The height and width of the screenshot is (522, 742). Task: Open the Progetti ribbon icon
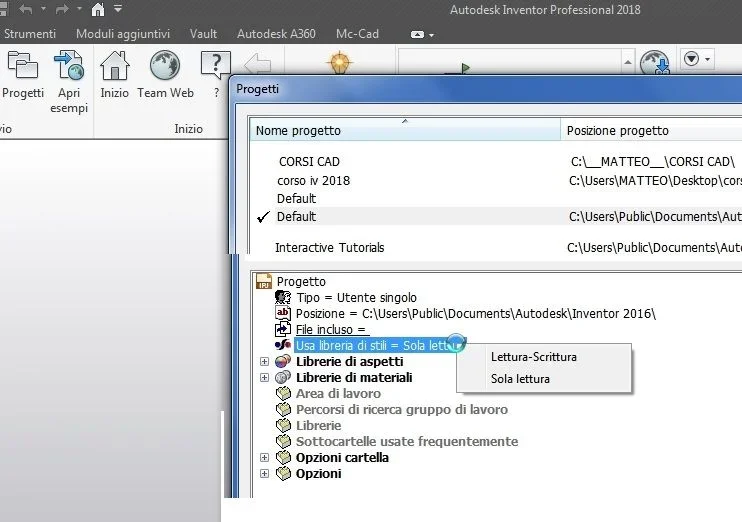[x=22, y=65]
